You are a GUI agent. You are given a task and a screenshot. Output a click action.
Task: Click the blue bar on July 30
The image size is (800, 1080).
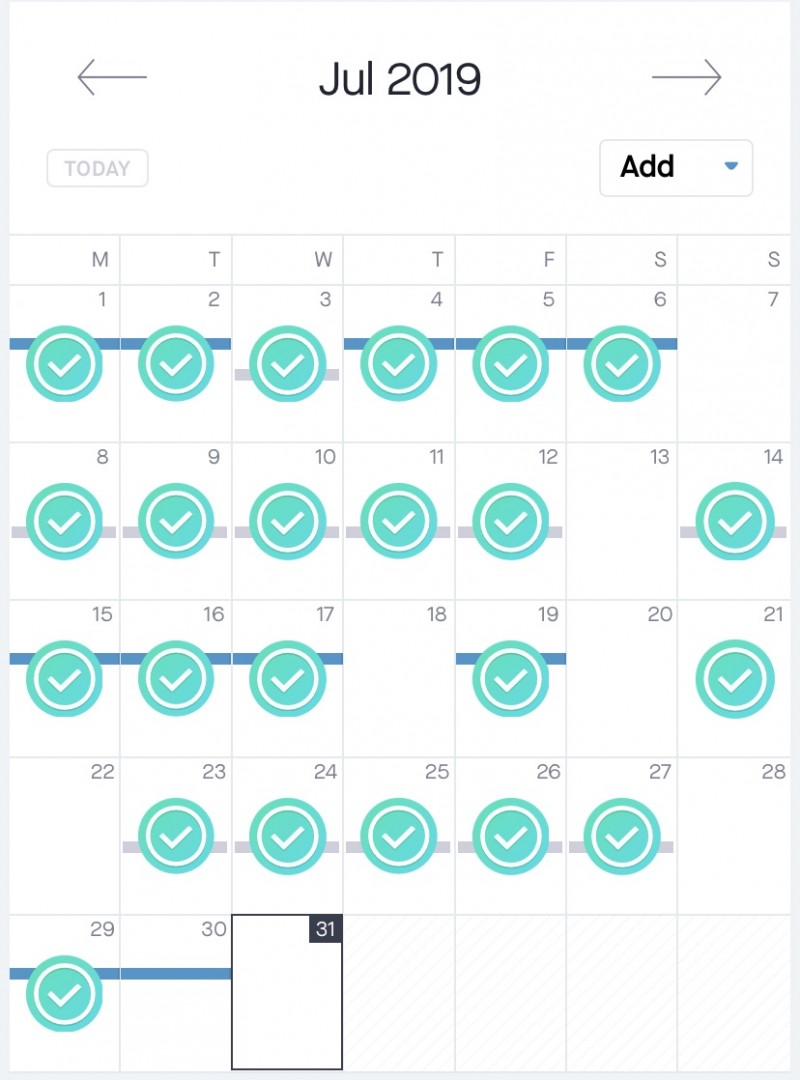click(x=178, y=973)
